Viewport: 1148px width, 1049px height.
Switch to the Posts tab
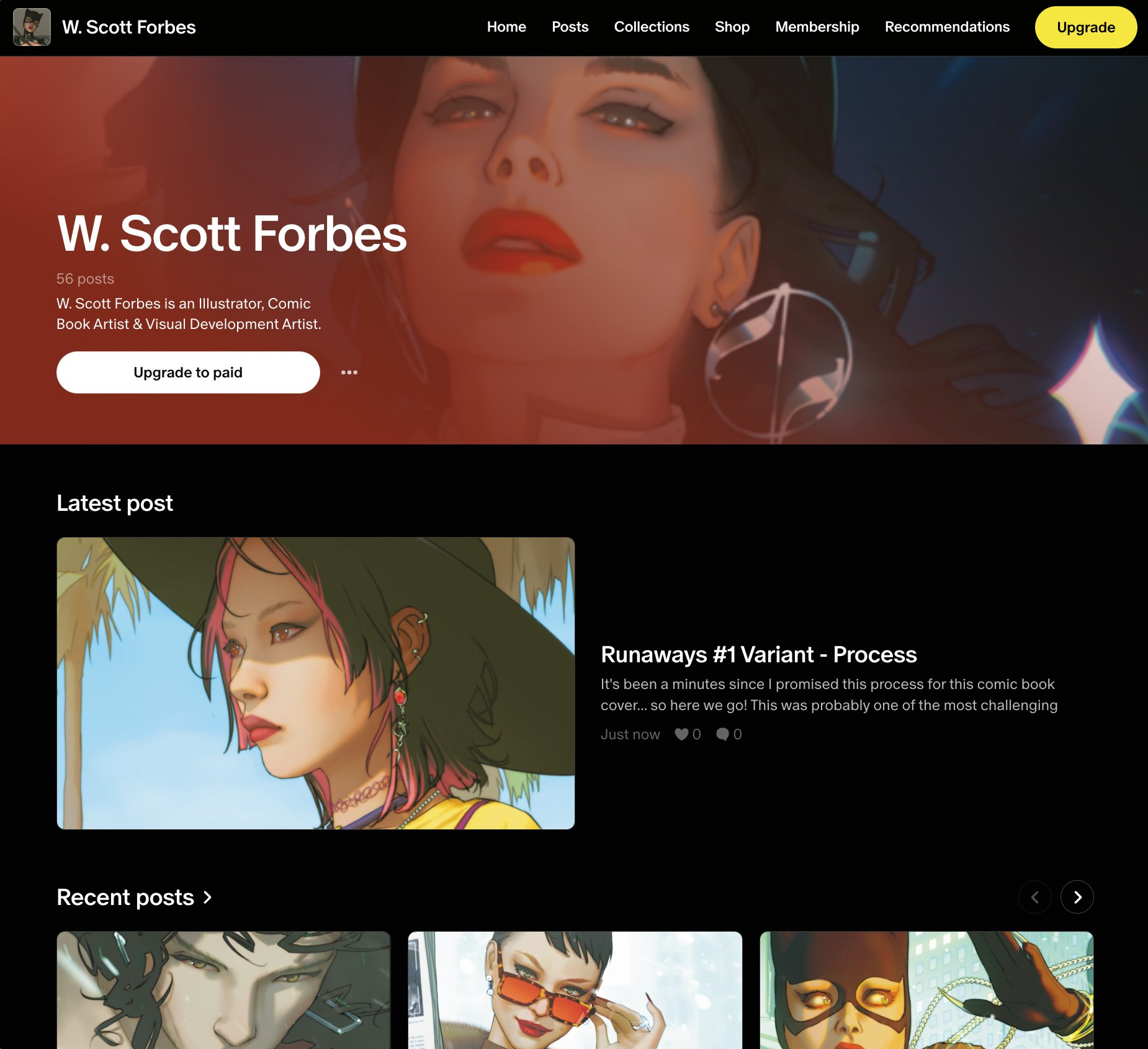[x=570, y=27]
